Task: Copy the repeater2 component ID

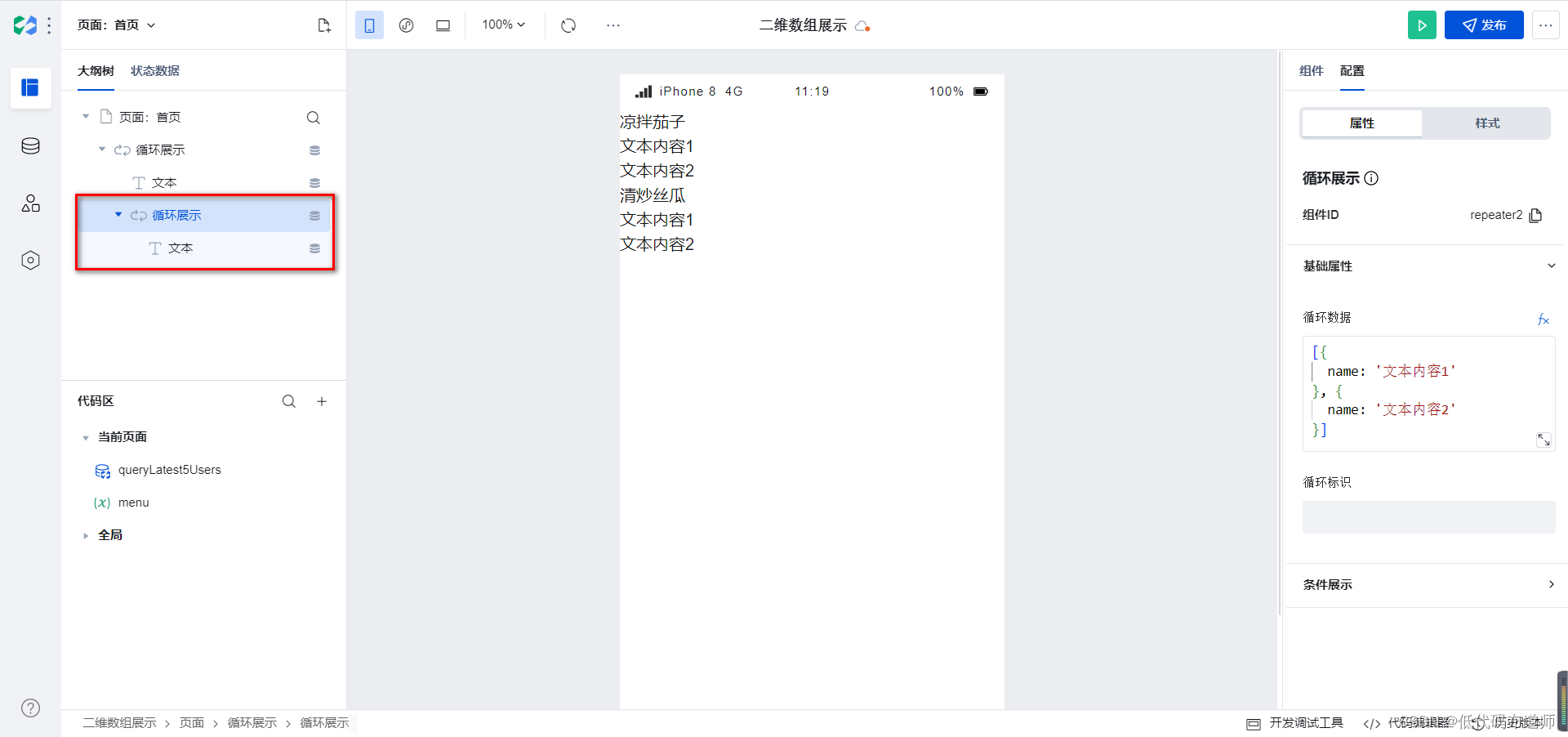Action: click(x=1535, y=216)
